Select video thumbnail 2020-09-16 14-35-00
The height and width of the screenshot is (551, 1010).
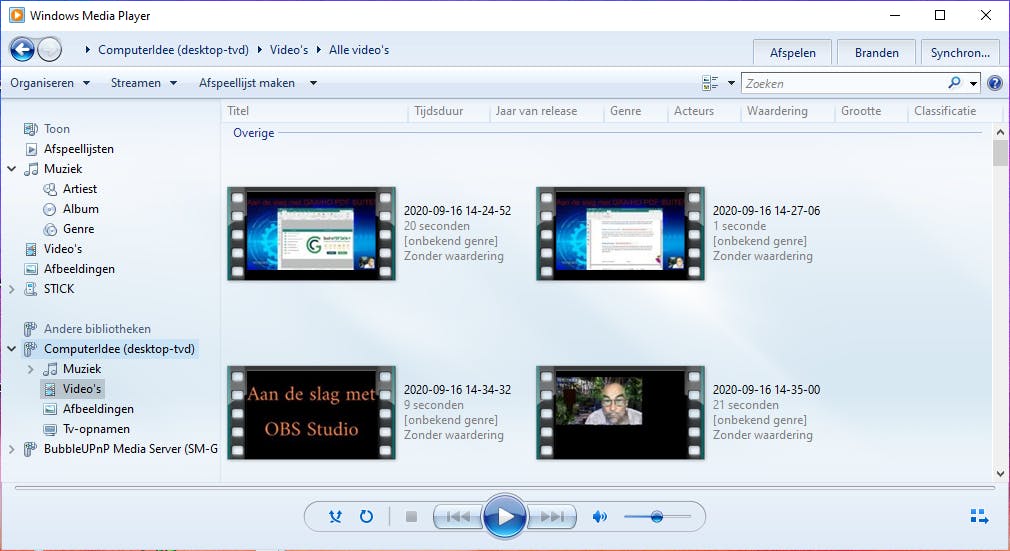620,412
